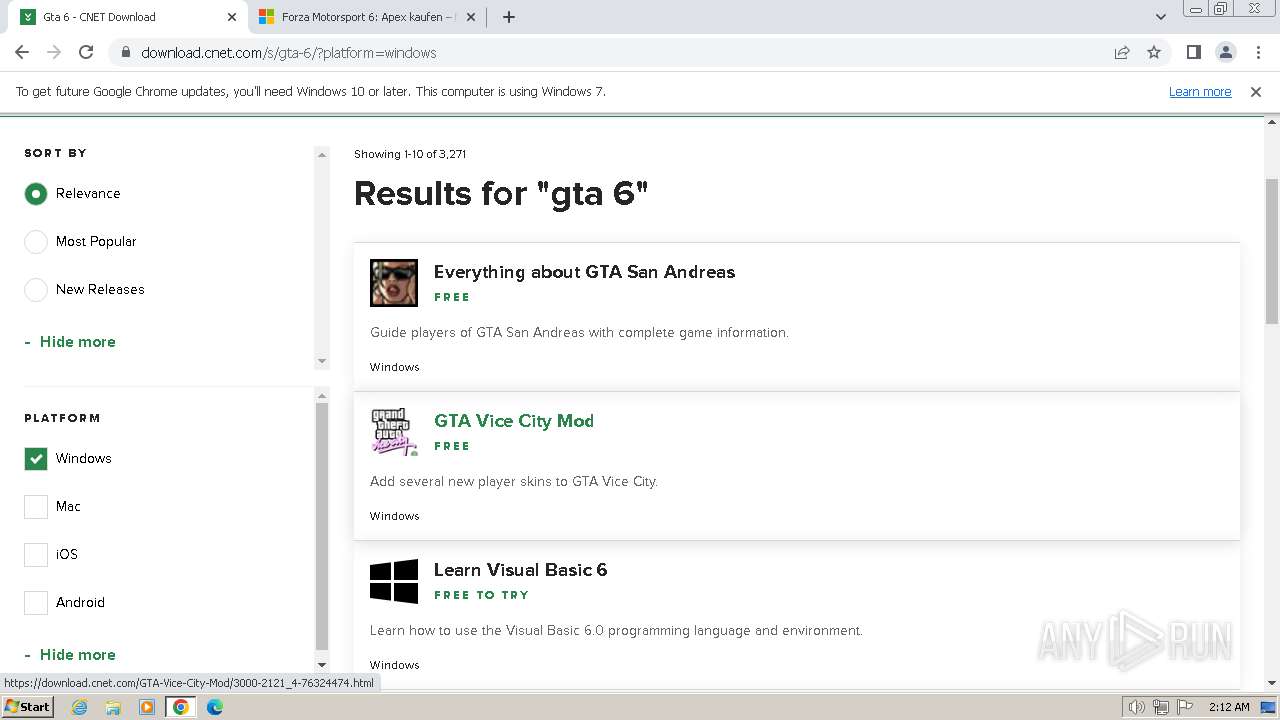Check the Mac platform filter
The width and height of the screenshot is (1280, 720).
pyautogui.click(x=36, y=506)
